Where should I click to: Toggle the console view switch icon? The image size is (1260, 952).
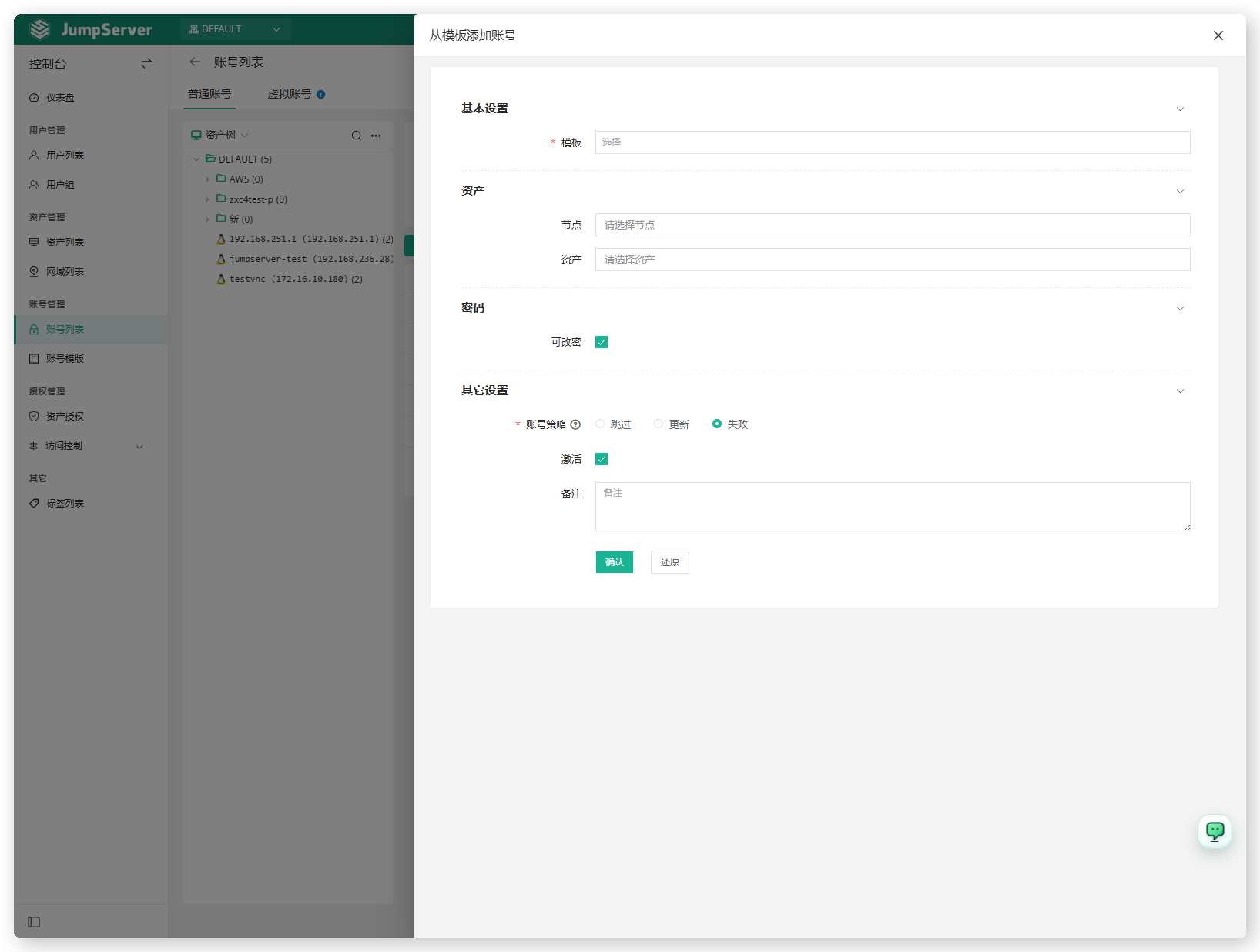click(146, 63)
